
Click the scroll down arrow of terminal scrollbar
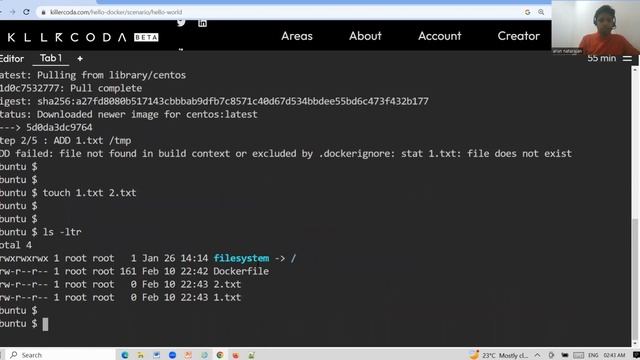click(635, 344)
